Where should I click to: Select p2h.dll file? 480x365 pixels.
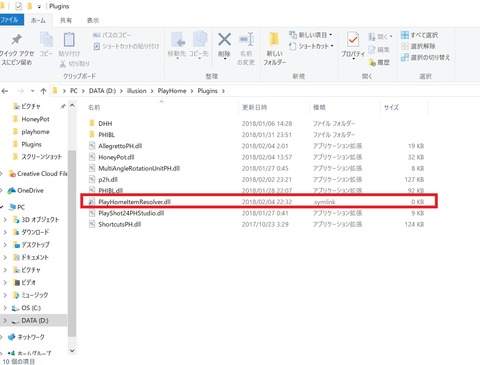257,179
